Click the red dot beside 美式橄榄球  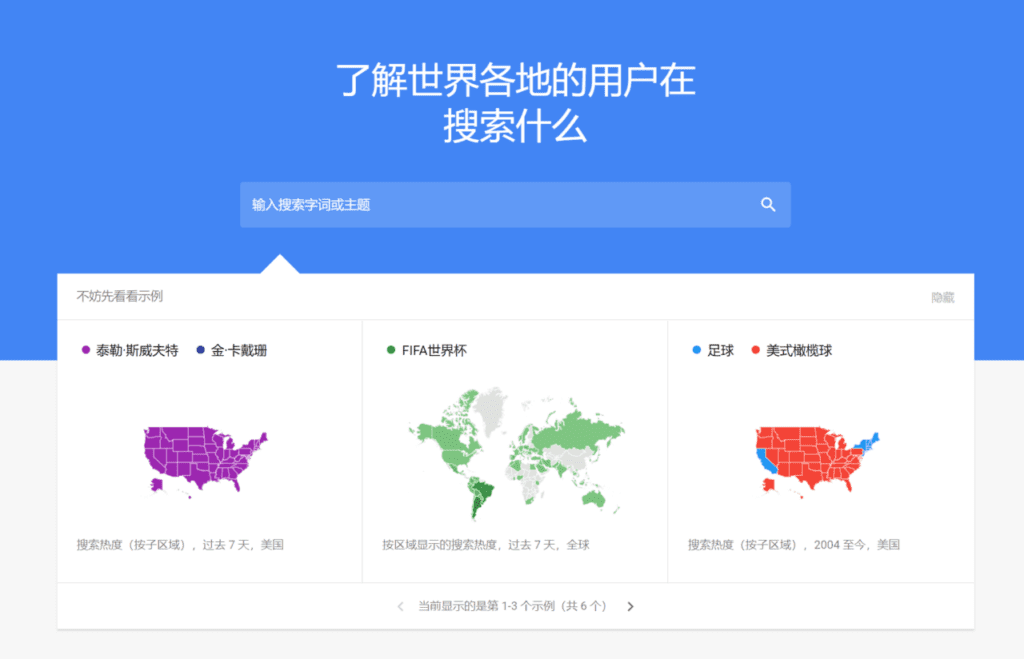click(x=756, y=351)
